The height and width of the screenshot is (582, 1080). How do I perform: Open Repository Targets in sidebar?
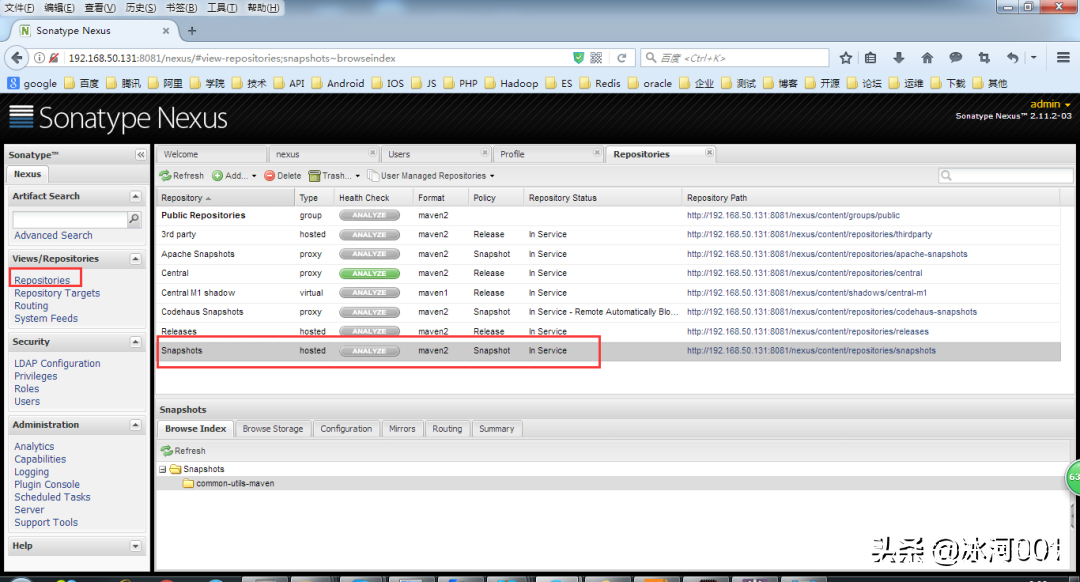(x=57, y=293)
